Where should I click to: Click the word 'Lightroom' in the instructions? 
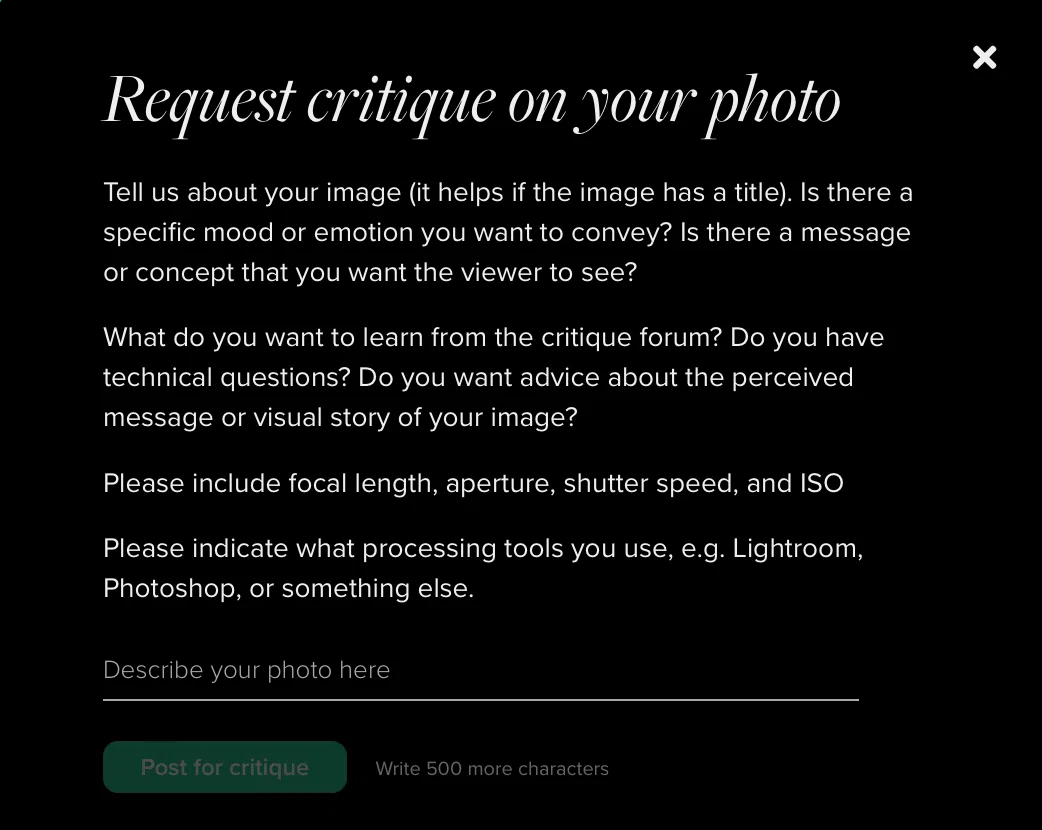pyautogui.click(x=797, y=549)
